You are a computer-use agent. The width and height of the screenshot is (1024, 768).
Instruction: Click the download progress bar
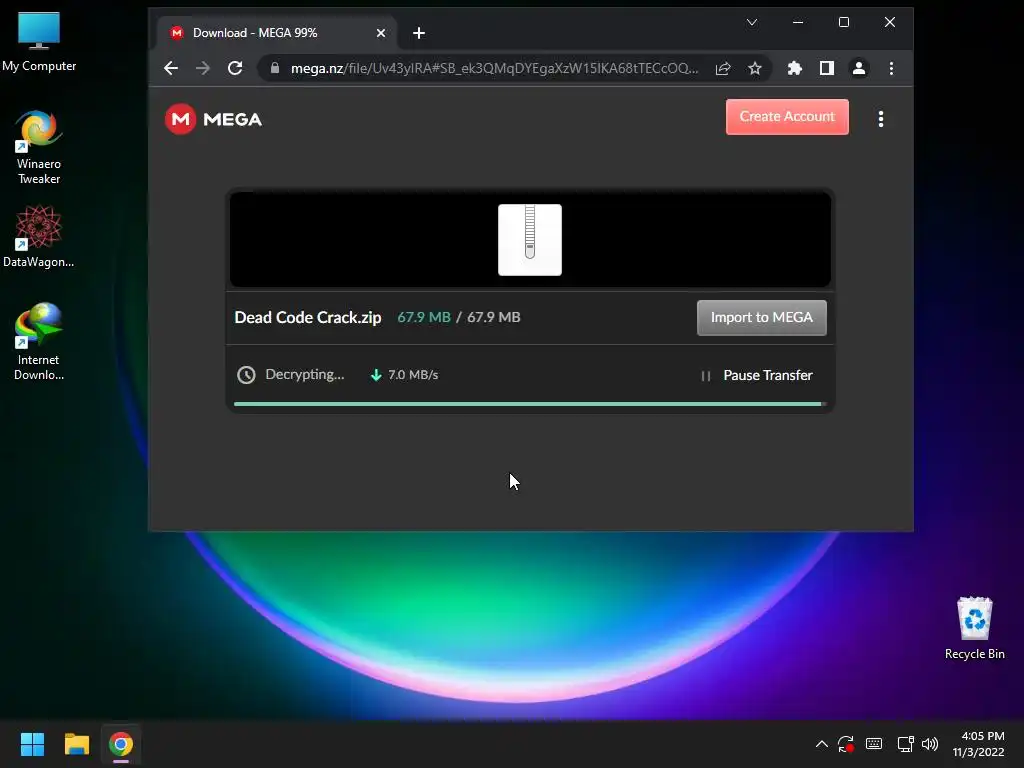(x=530, y=404)
